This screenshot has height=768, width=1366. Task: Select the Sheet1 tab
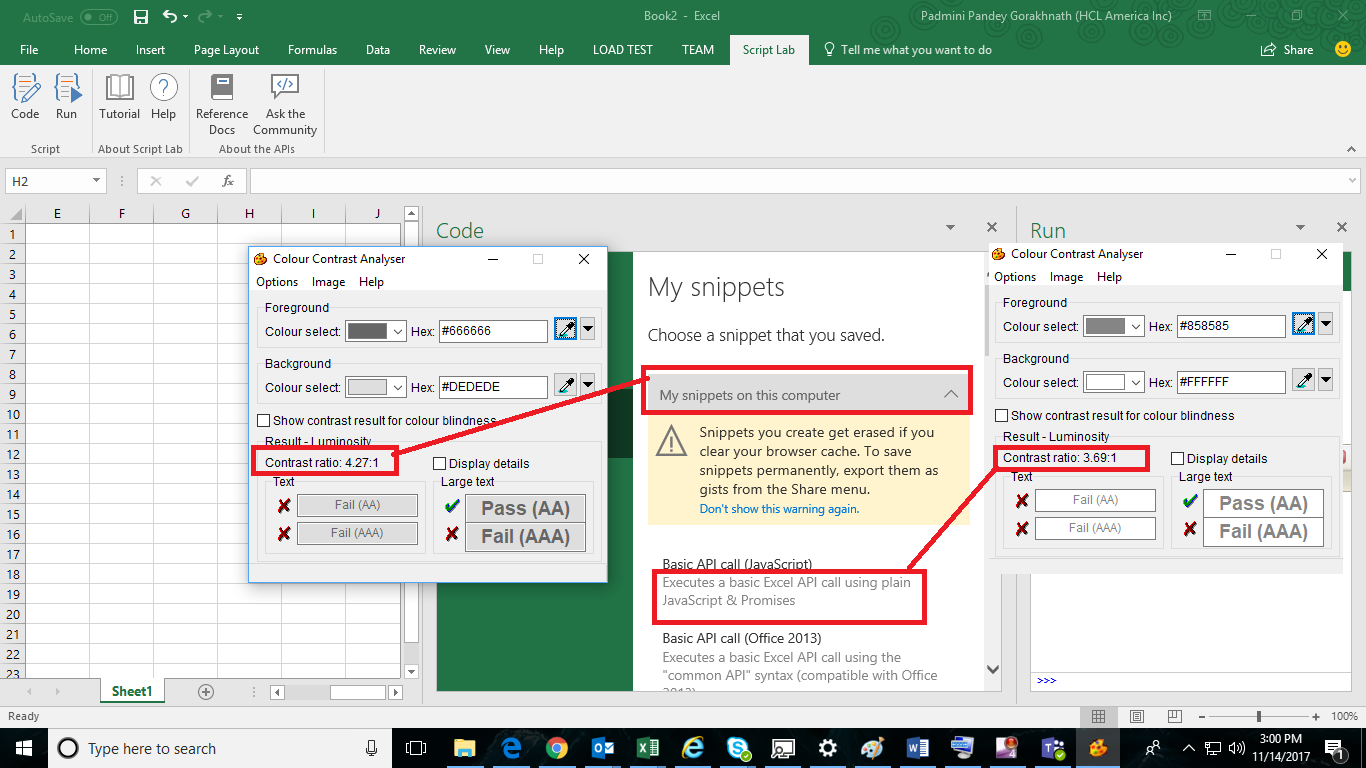[132, 691]
